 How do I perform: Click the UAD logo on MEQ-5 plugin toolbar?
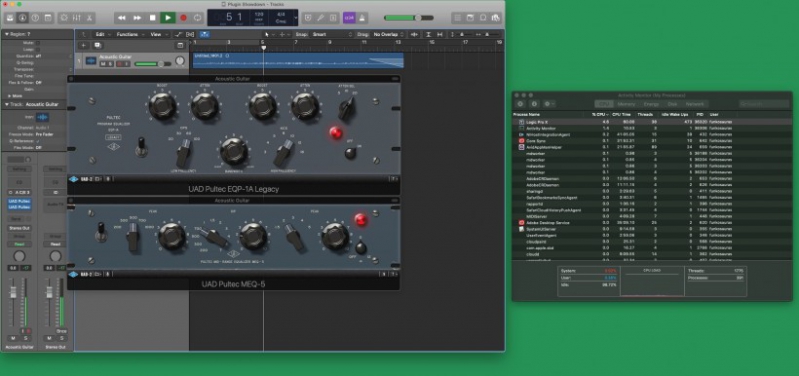[x=73, y=275]
